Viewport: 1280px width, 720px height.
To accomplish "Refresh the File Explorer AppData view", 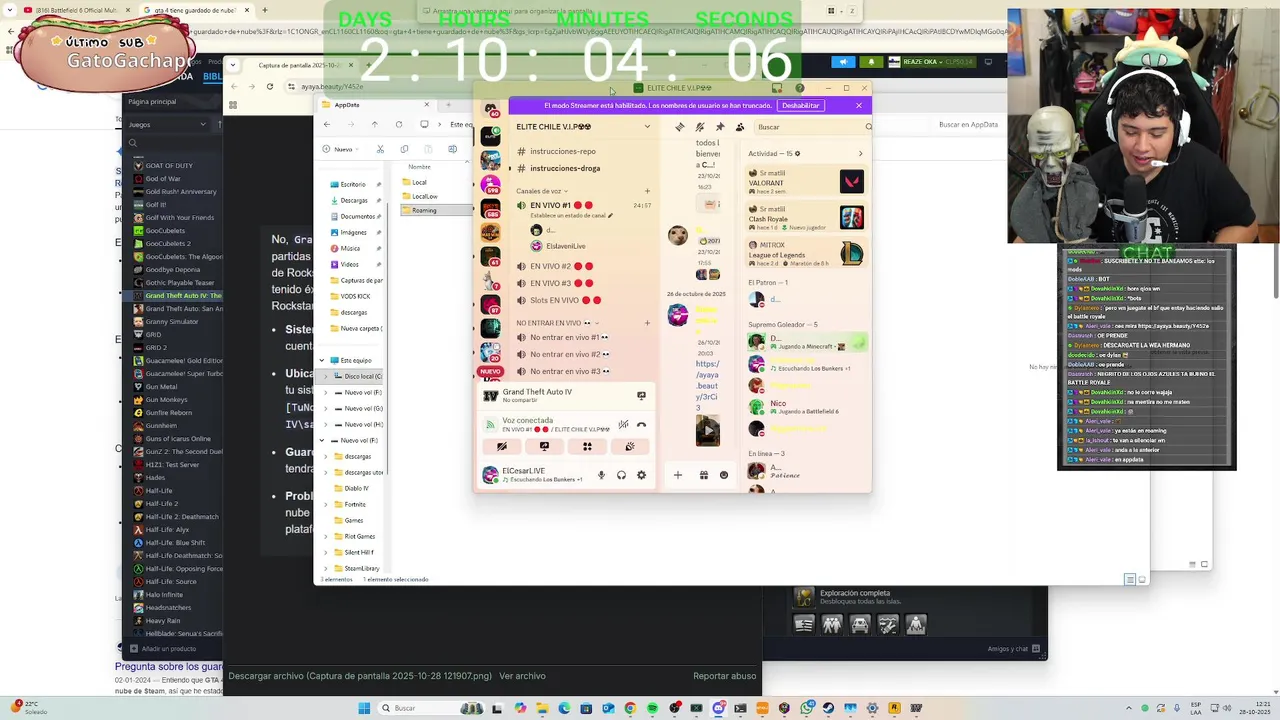I will [x=398, y=124].
